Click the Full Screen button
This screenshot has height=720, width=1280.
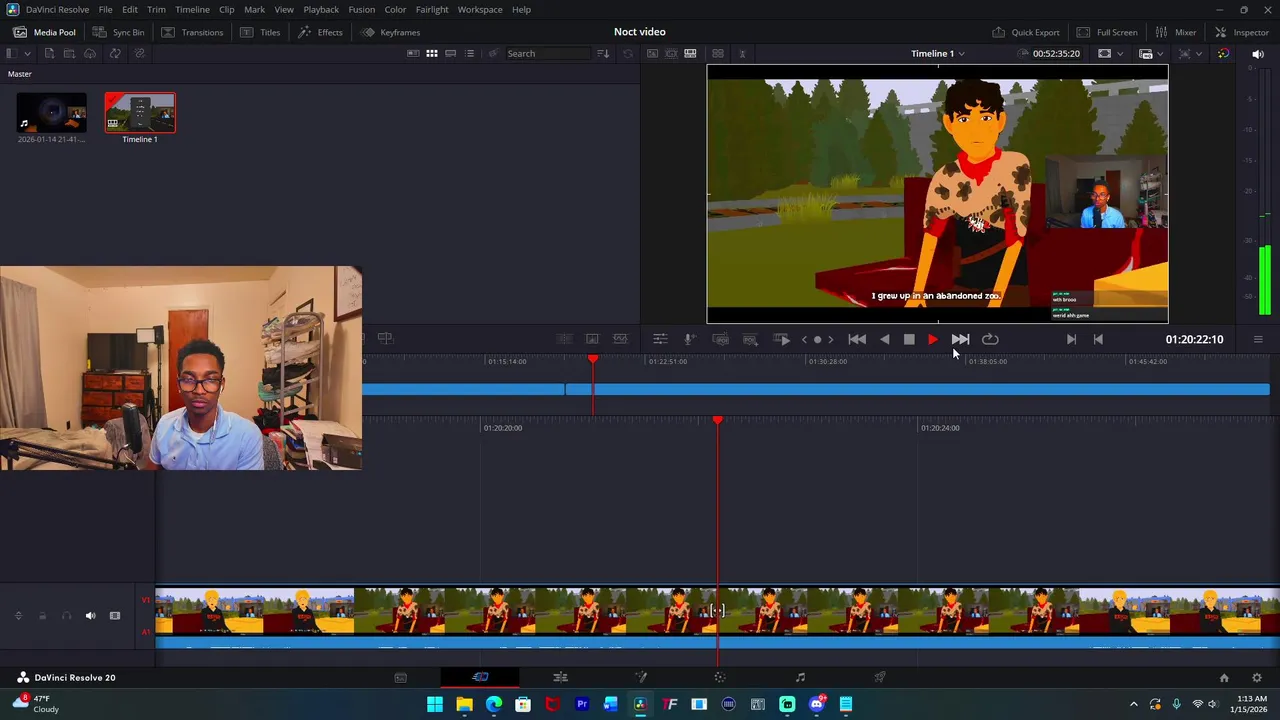click(x=1107, y=32)
